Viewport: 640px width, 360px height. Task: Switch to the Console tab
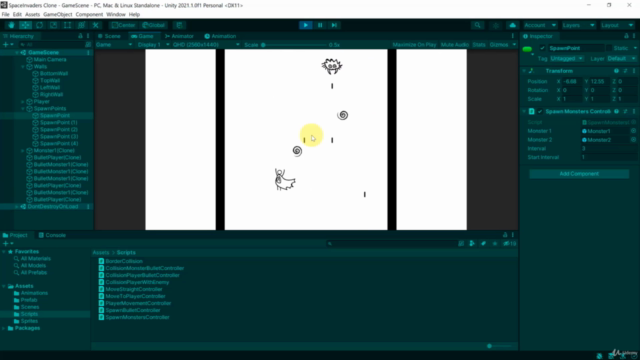(x=52, y=236)
